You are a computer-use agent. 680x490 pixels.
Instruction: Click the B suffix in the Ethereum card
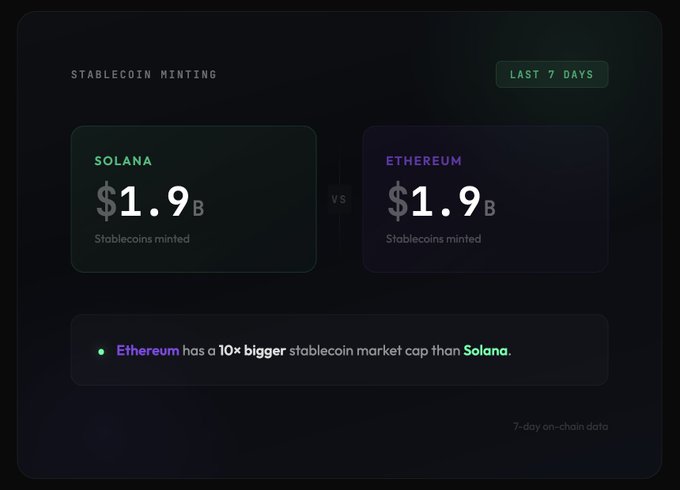click(489, 208)
